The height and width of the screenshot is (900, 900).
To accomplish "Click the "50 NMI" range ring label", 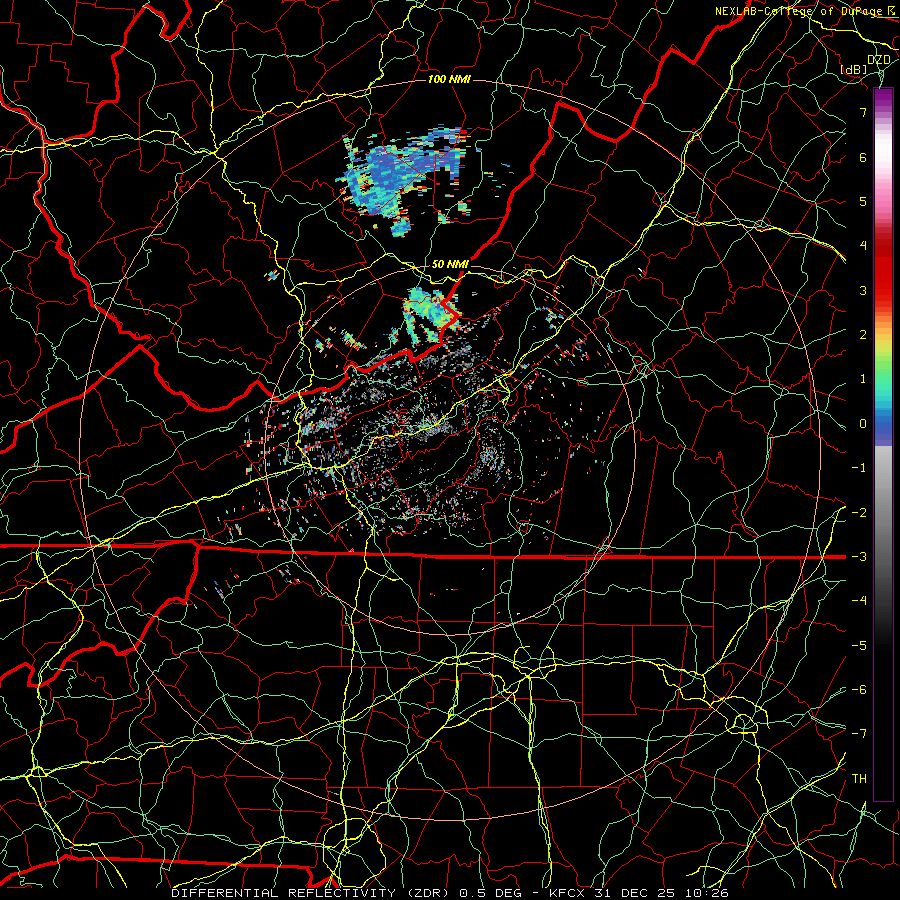I will tap(450, 264).
